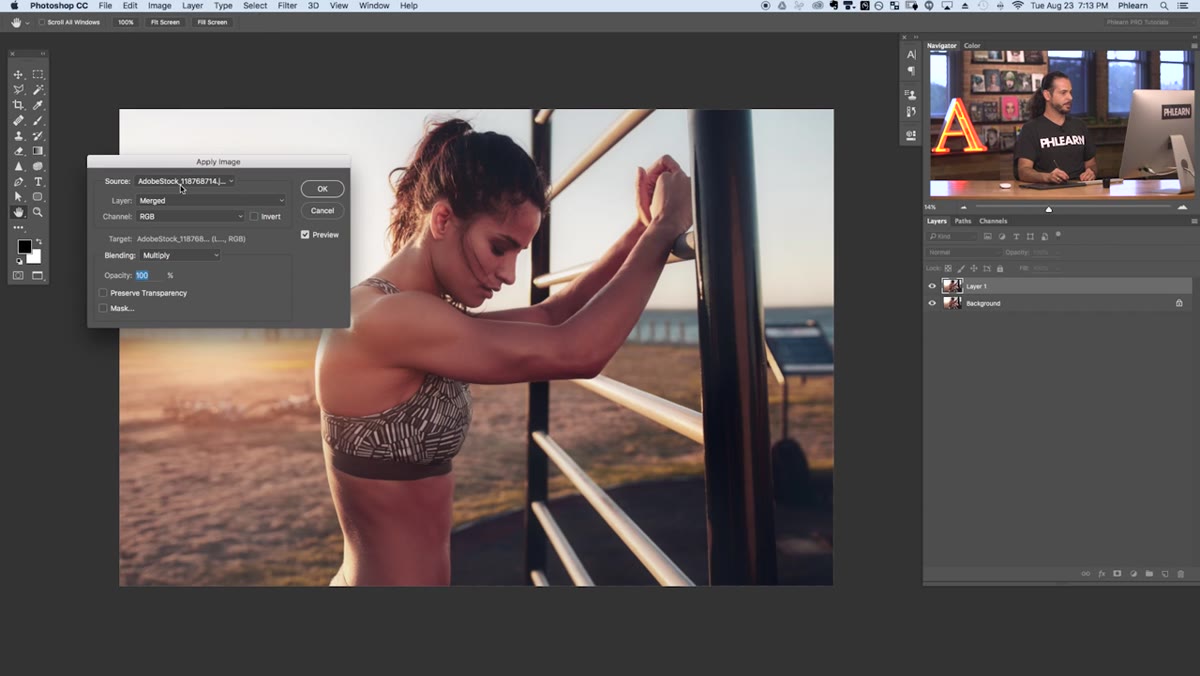Open the Blending dropdown set to Multiply

tap(180, 255)
